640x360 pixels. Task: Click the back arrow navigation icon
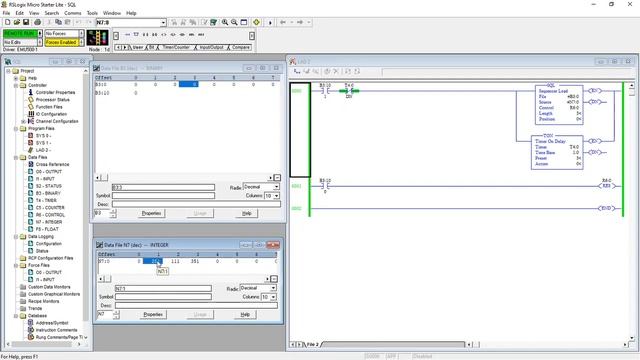click(282, 22)
